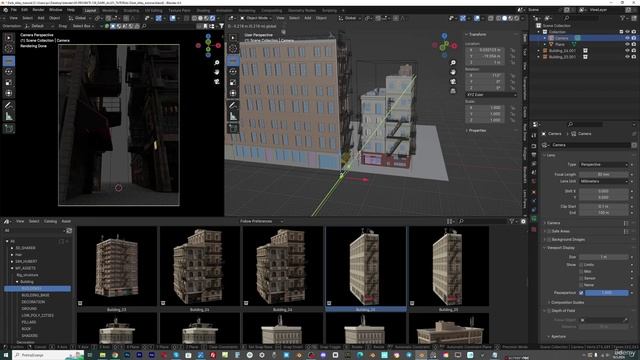
Task: Select the Scale tool in the camera viewport
Action: click(x=9, y=82)
